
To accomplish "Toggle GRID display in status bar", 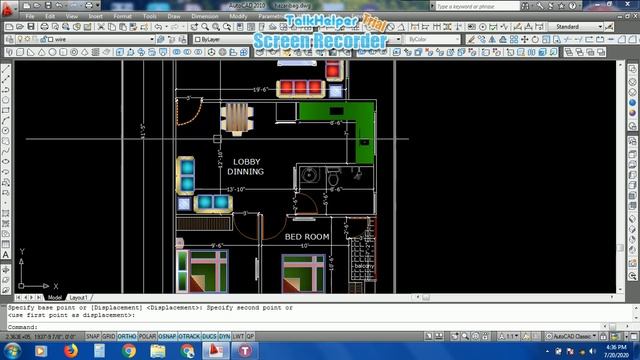I will click(109, 336).
